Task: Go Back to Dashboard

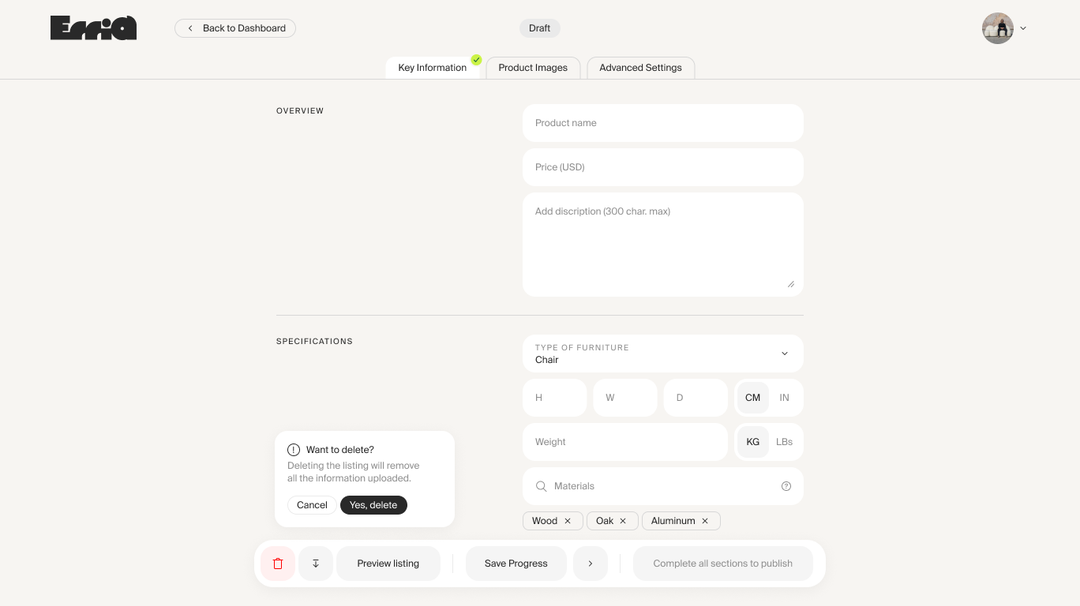Action: (236, 28)
